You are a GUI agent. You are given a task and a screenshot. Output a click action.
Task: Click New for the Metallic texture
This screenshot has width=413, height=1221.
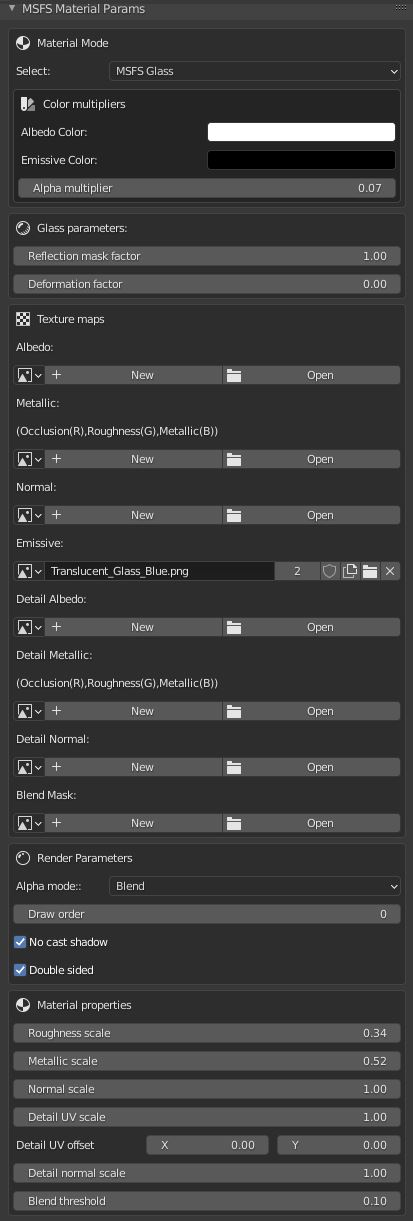(x=133, y=459)
